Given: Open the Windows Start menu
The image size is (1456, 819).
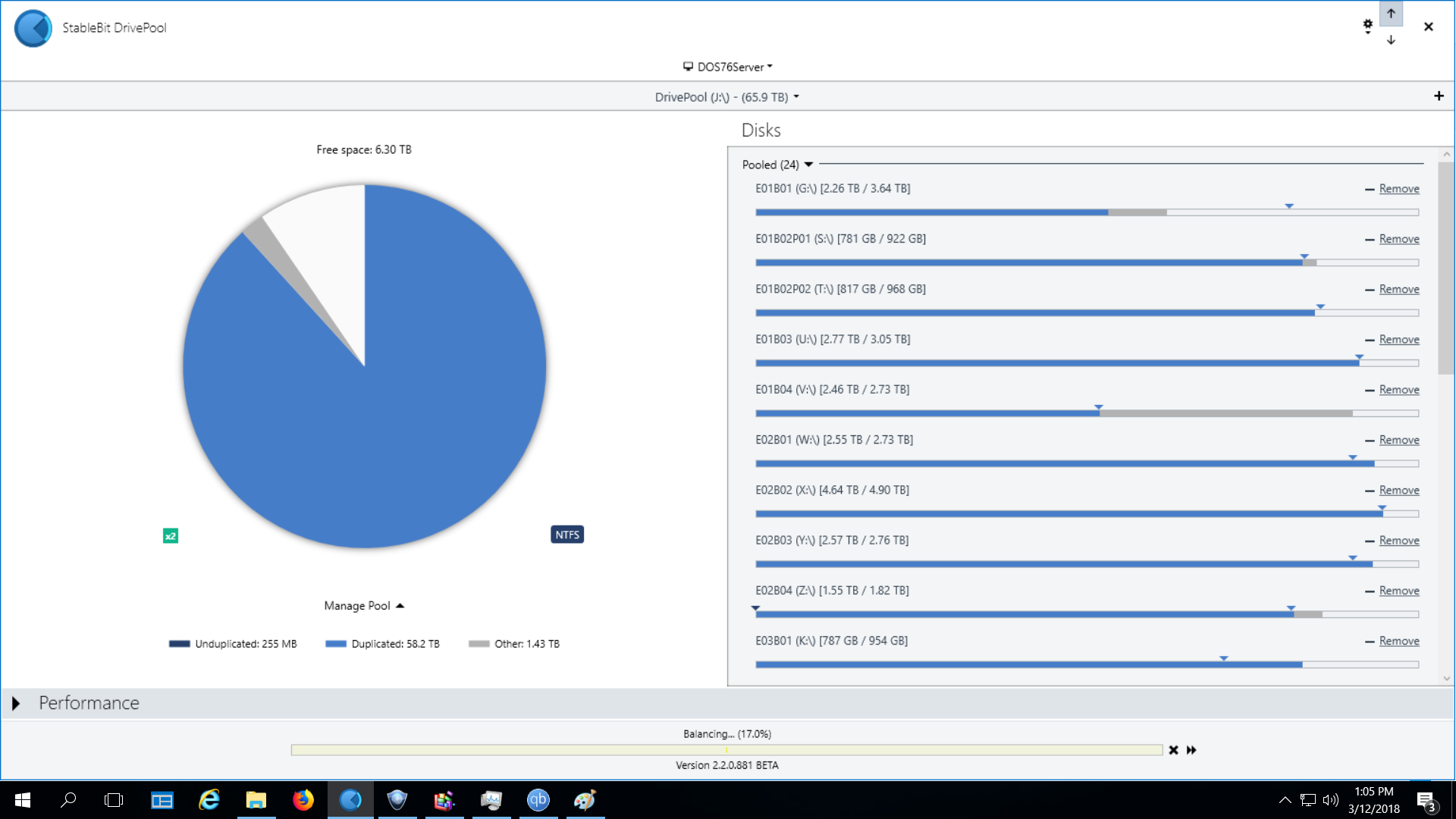Looking at the screenshot, I should [x=23, y=800].
